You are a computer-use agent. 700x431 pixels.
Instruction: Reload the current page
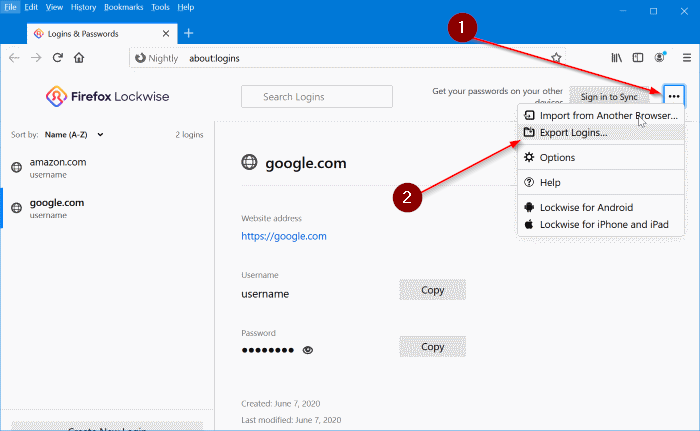pyautogui.click(x=58, y=58)
